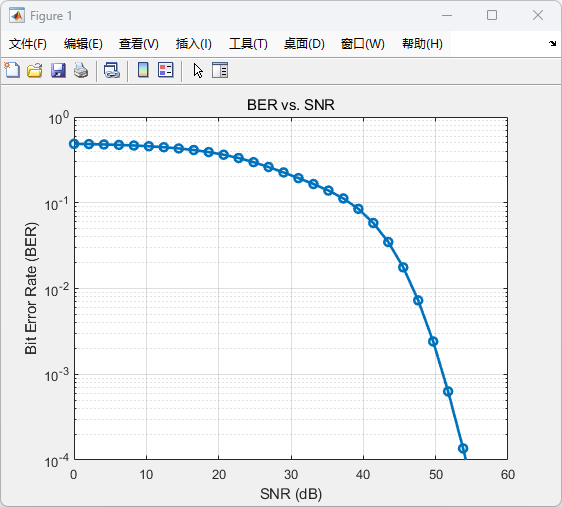Click y-axis tick label 10^-2

point(57,291)
